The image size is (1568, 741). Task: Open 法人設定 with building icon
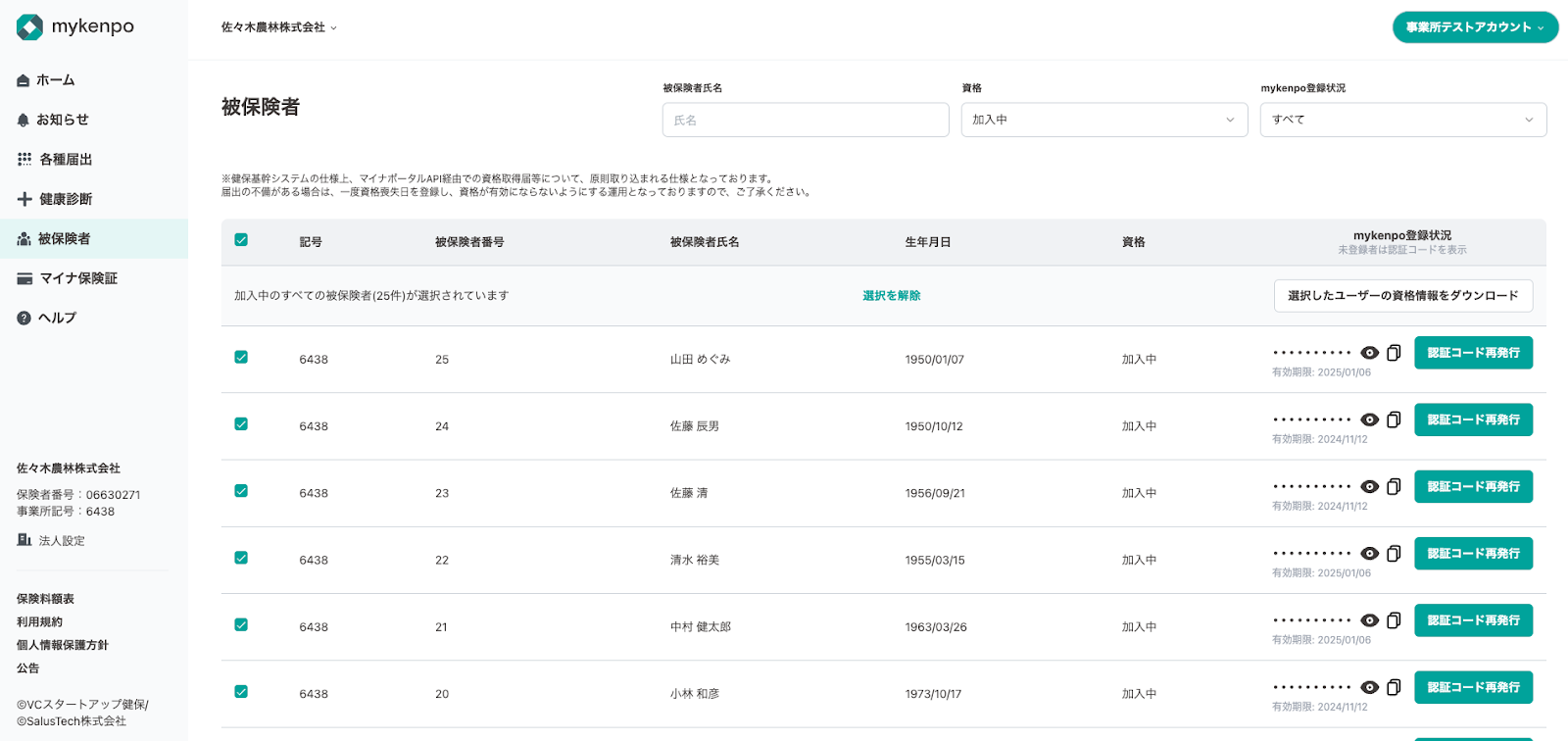point(51,540)
